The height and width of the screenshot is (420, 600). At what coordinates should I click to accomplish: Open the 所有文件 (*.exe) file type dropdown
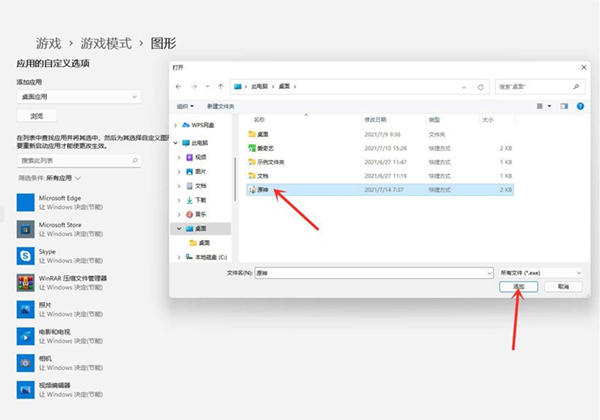click(540, 271)
